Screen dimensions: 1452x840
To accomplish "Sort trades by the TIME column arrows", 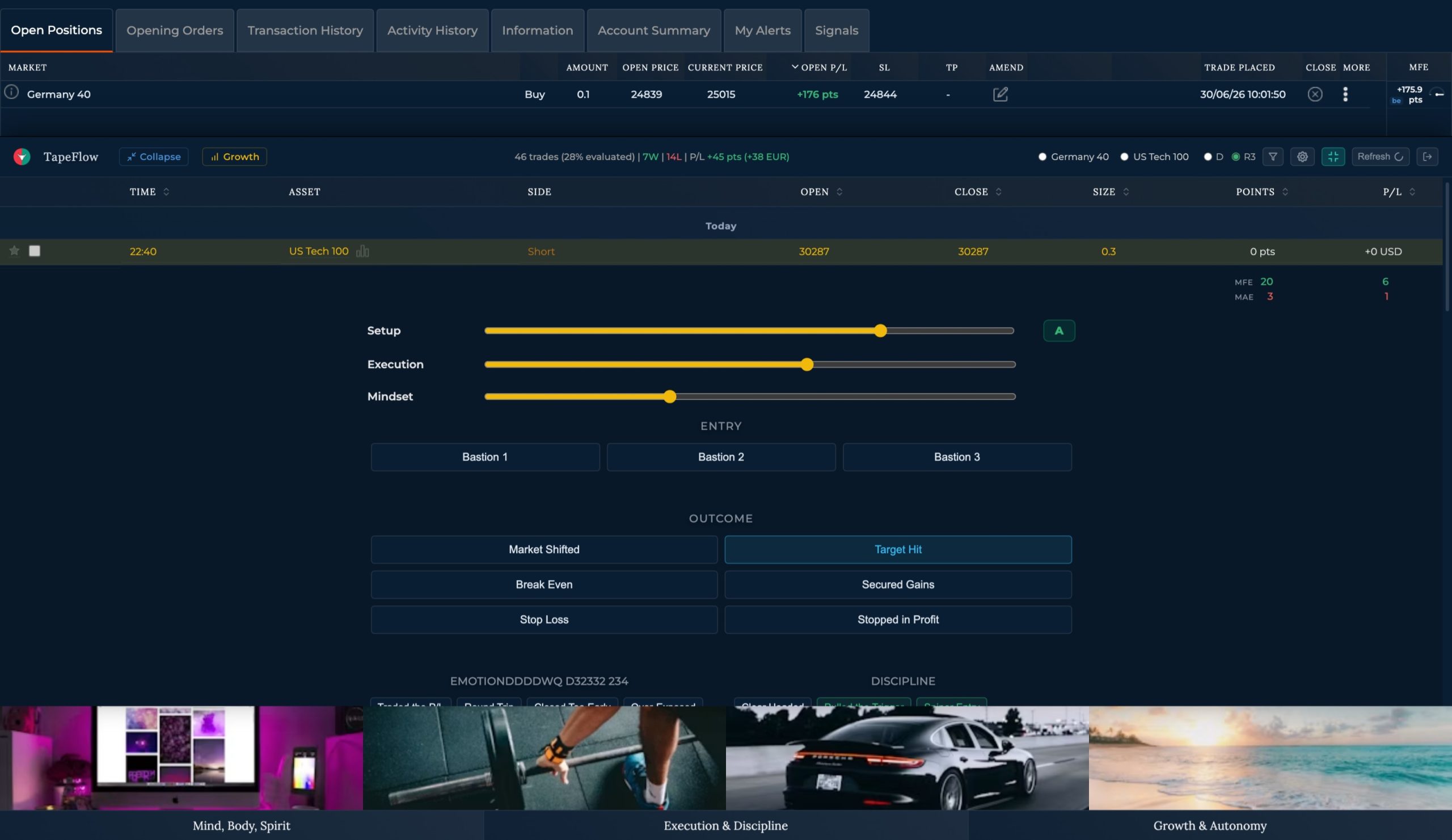I will pyautogui.click(x=166, y=192).
